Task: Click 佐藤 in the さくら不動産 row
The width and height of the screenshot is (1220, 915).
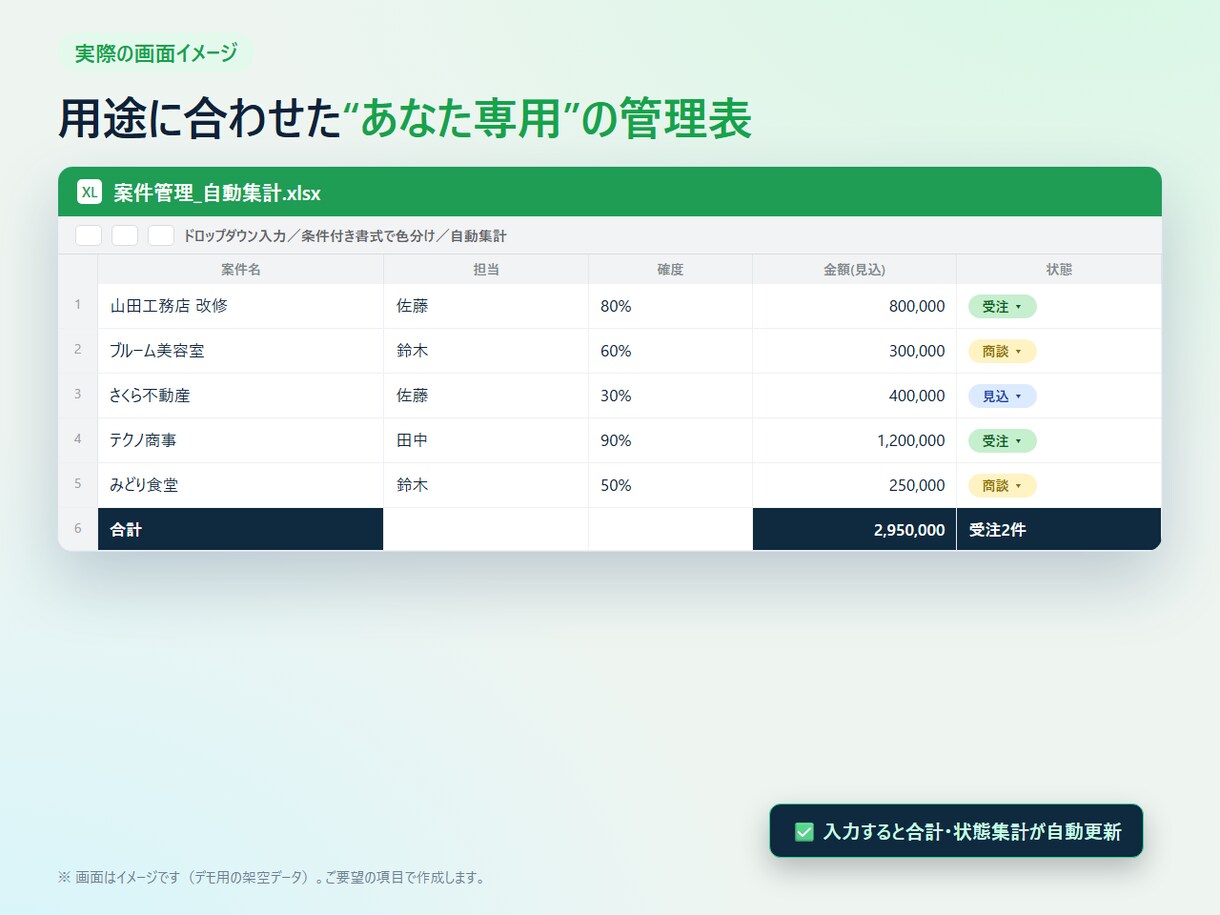Action: tap(486, 396)
